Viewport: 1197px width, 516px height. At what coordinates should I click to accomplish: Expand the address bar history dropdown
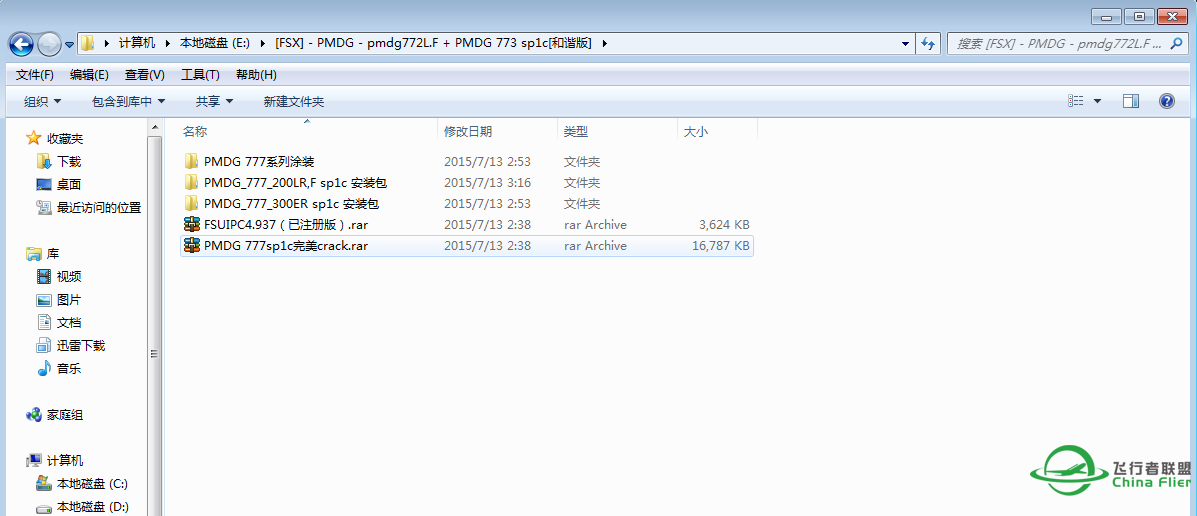click(905, 44)
